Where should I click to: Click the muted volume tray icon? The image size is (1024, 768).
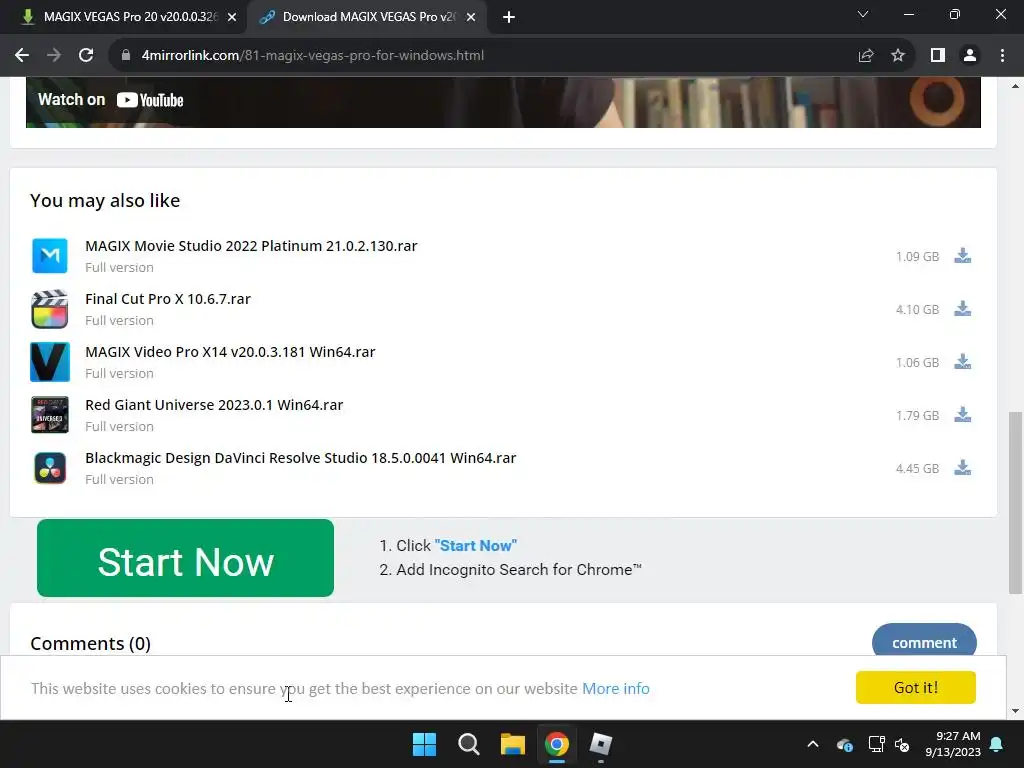point(902,744)
